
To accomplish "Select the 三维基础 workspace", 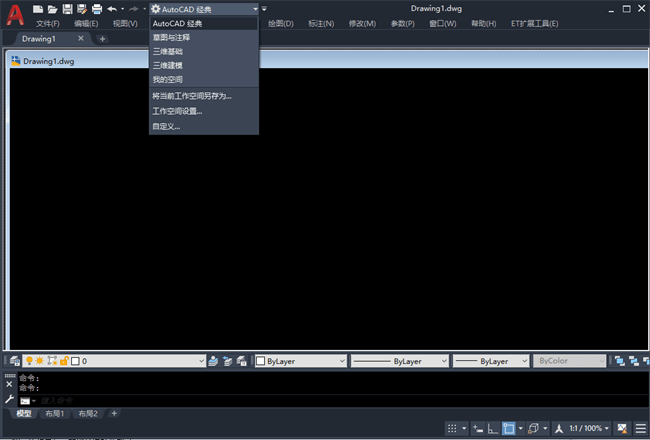I will tap(204, 51).
